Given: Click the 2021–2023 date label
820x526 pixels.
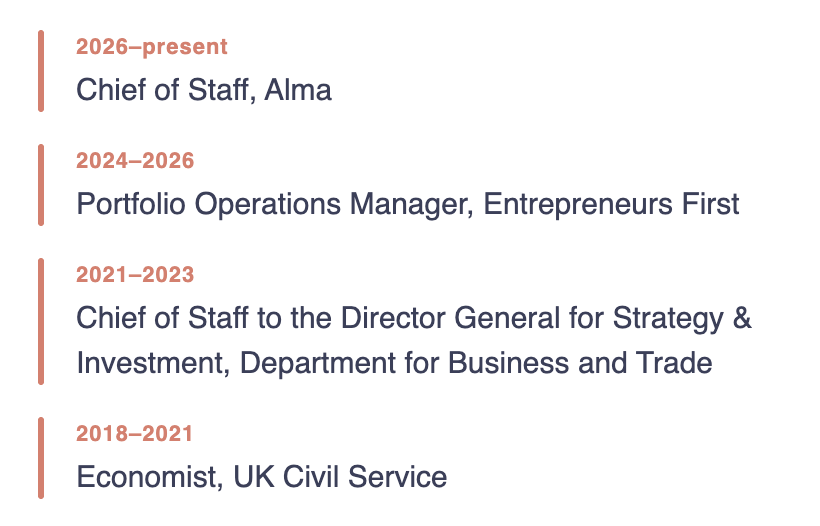Looking at the screenshot, I should tap(135, 275).
